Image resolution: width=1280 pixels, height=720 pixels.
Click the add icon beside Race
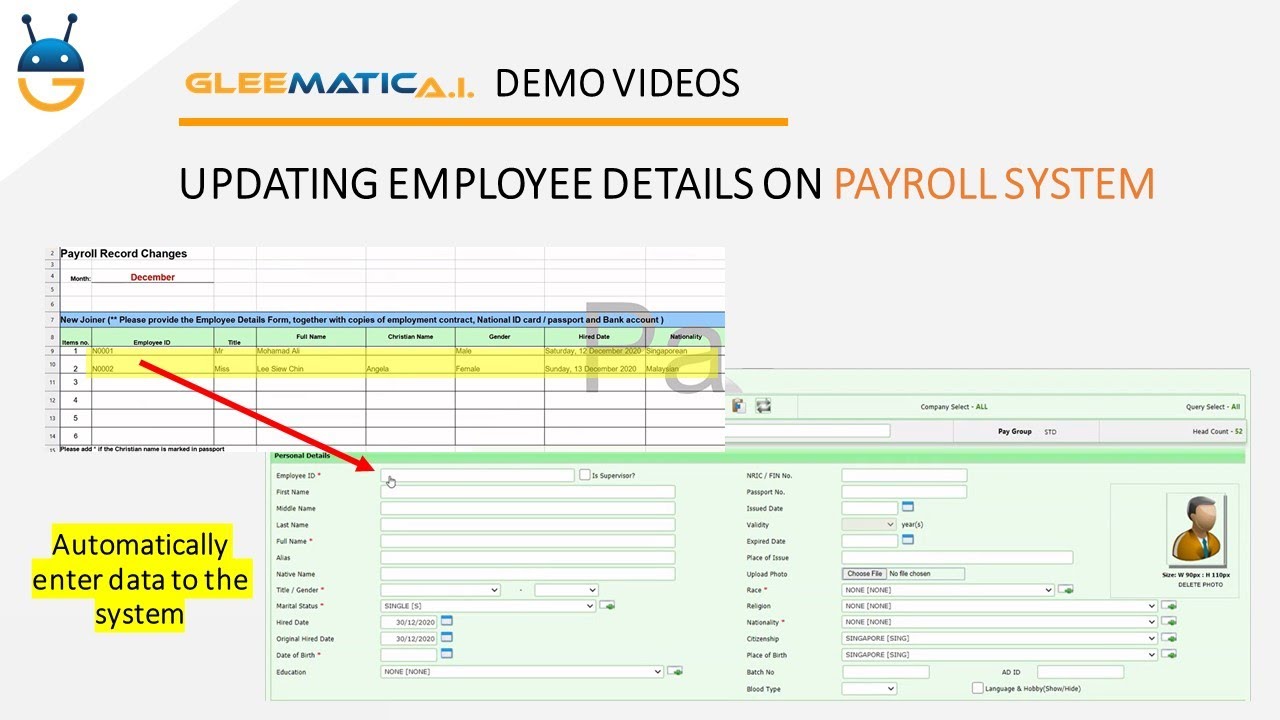[1066, 590]
